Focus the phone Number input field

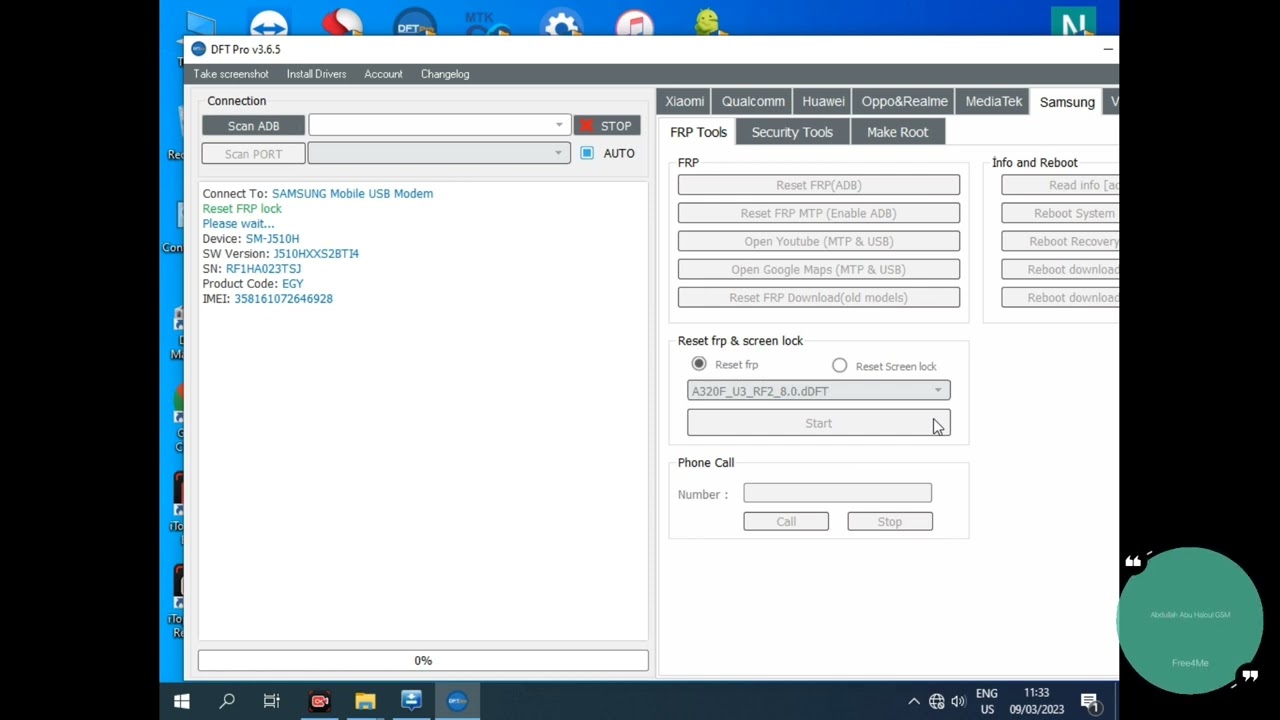pyautogui.click(x=838, y=493)
